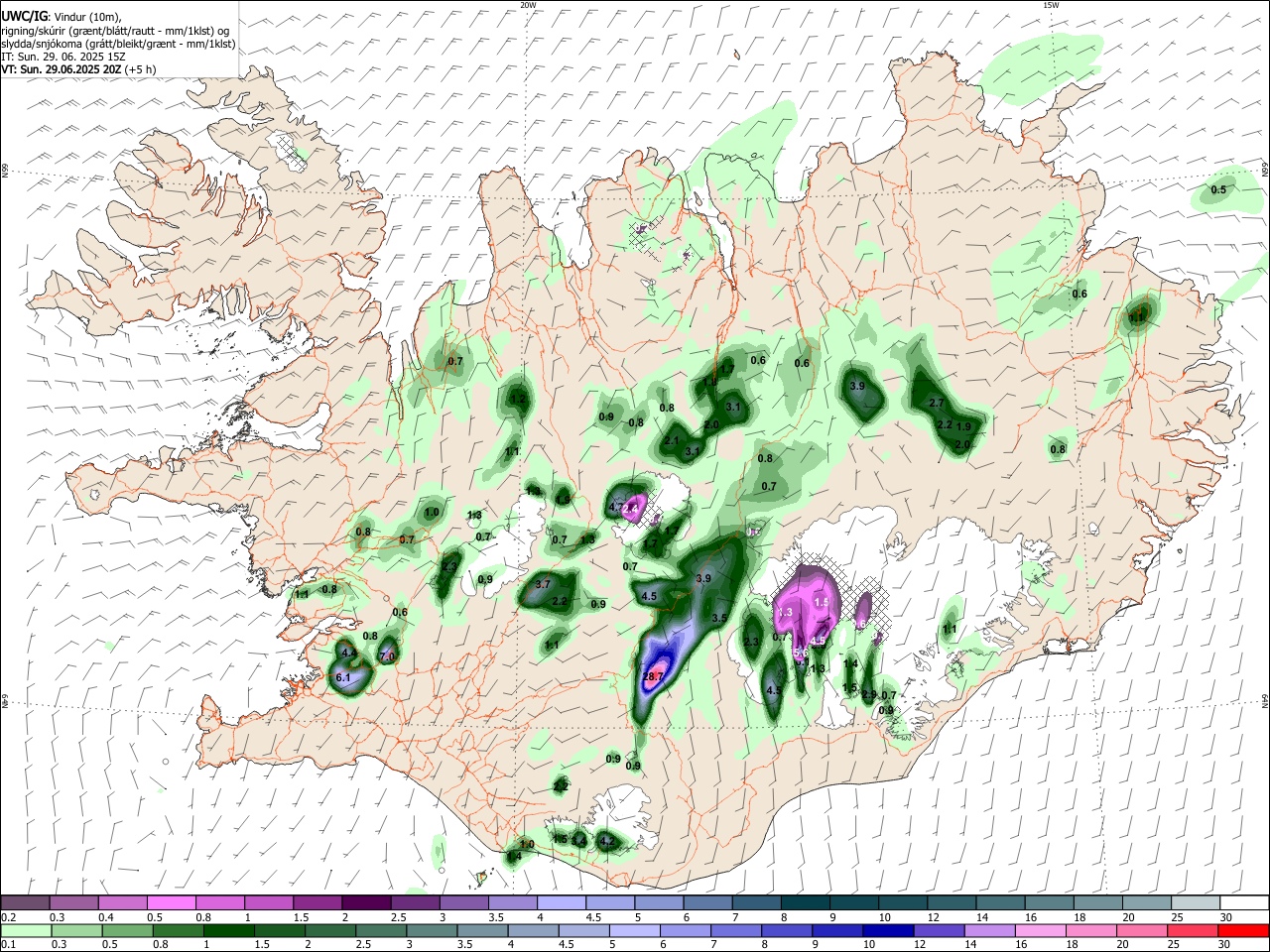Click the 0.1 label on the lower scale

8,944
